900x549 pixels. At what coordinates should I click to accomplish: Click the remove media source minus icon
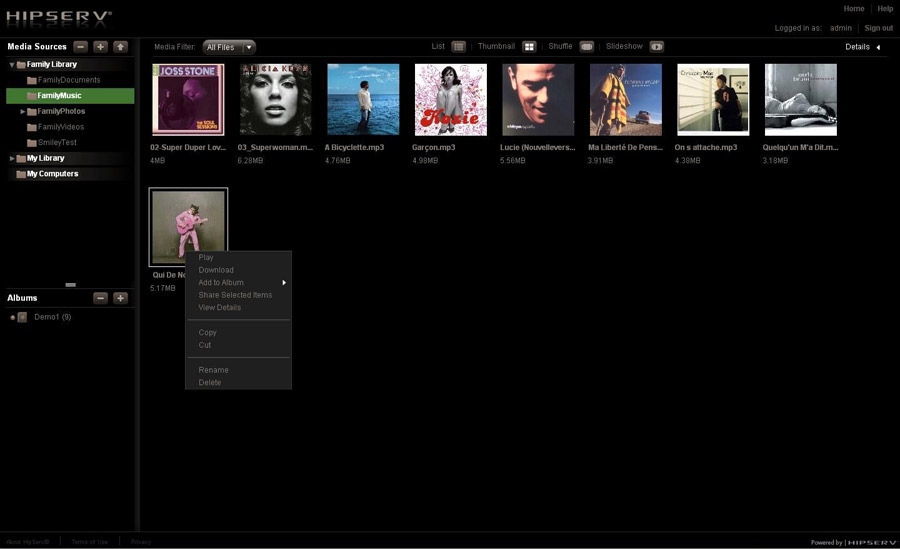click(81, 47)
